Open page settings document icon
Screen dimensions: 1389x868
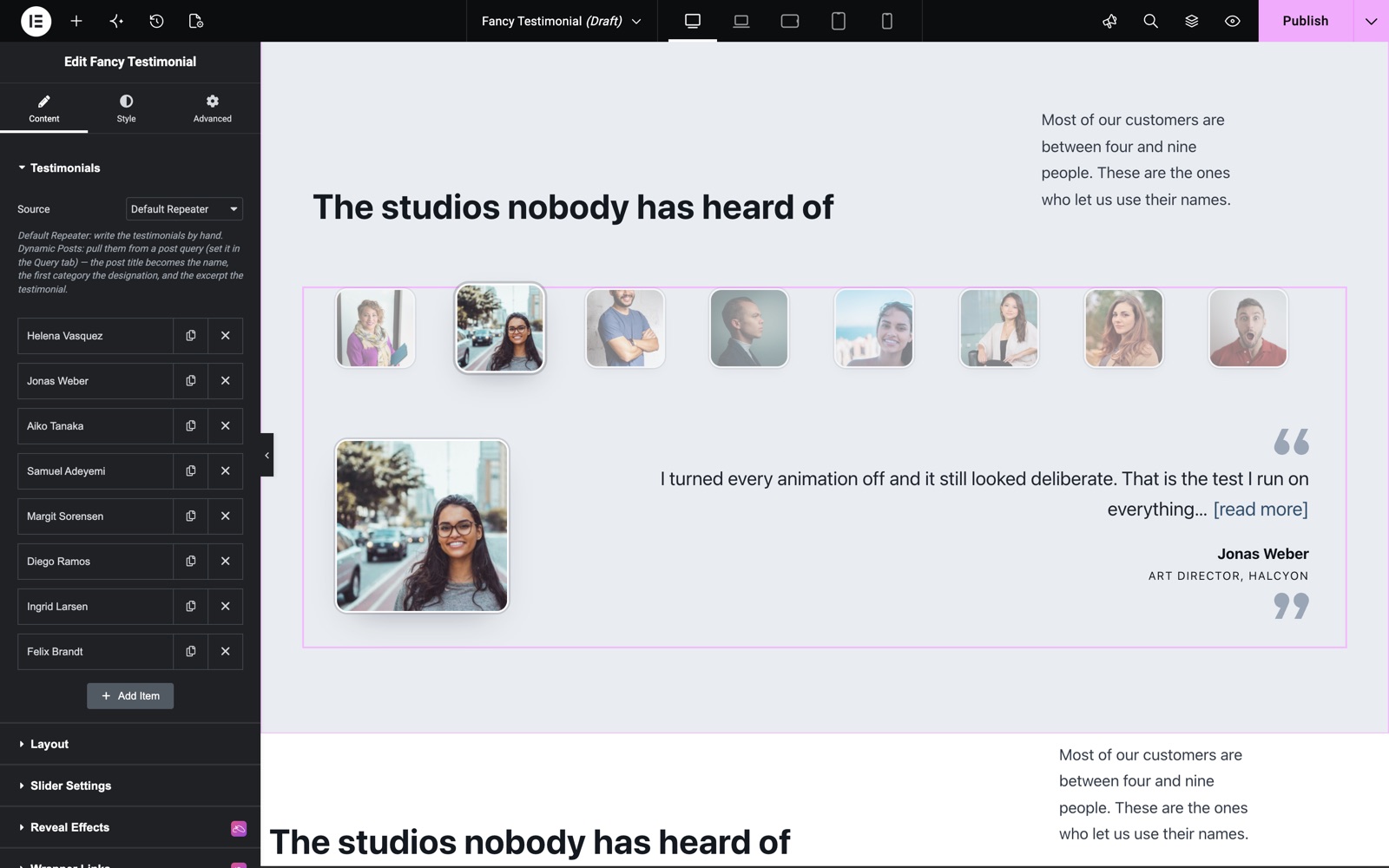(x=196, y=21)
